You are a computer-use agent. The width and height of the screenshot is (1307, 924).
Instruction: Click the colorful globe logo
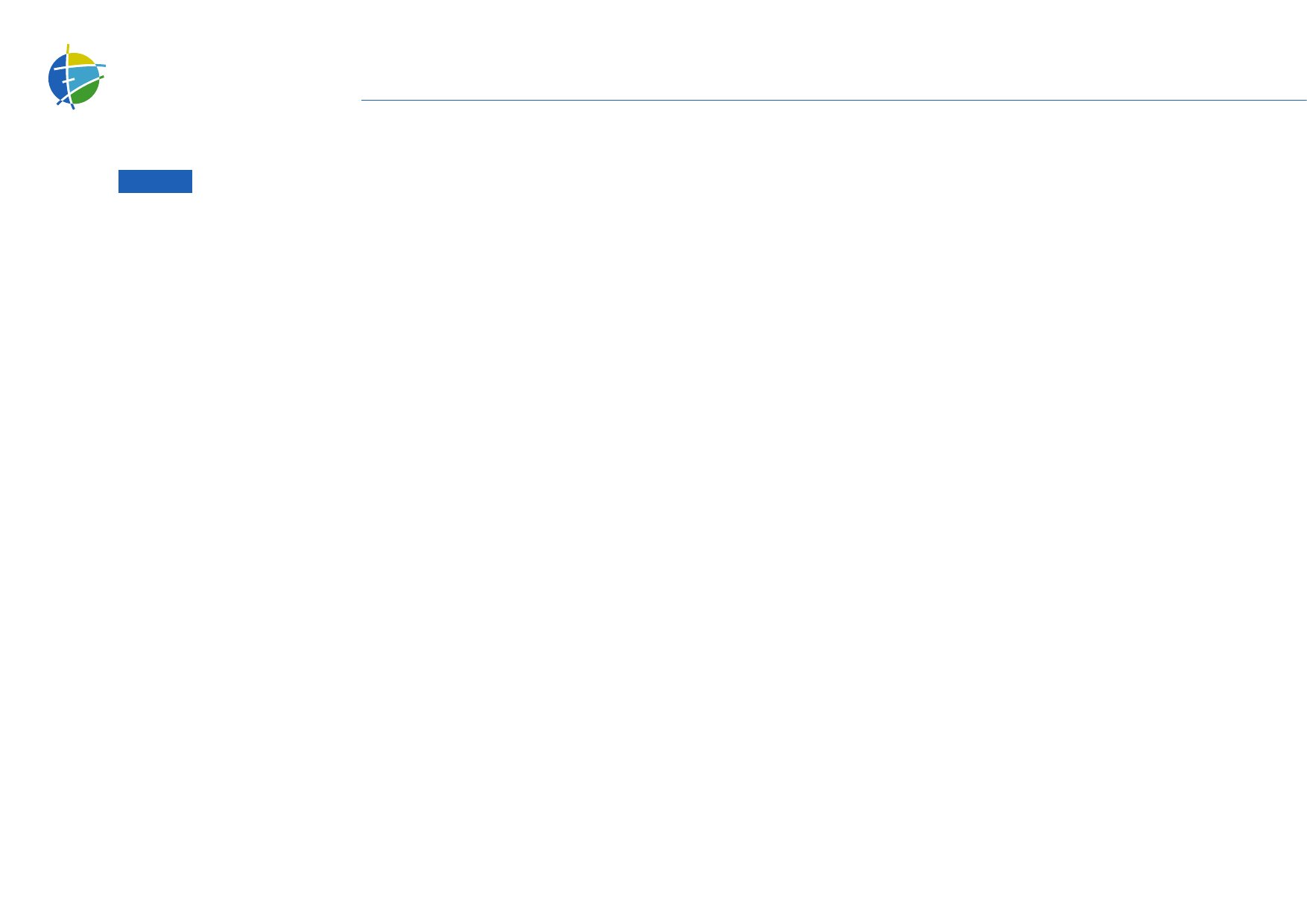(77, 77)
